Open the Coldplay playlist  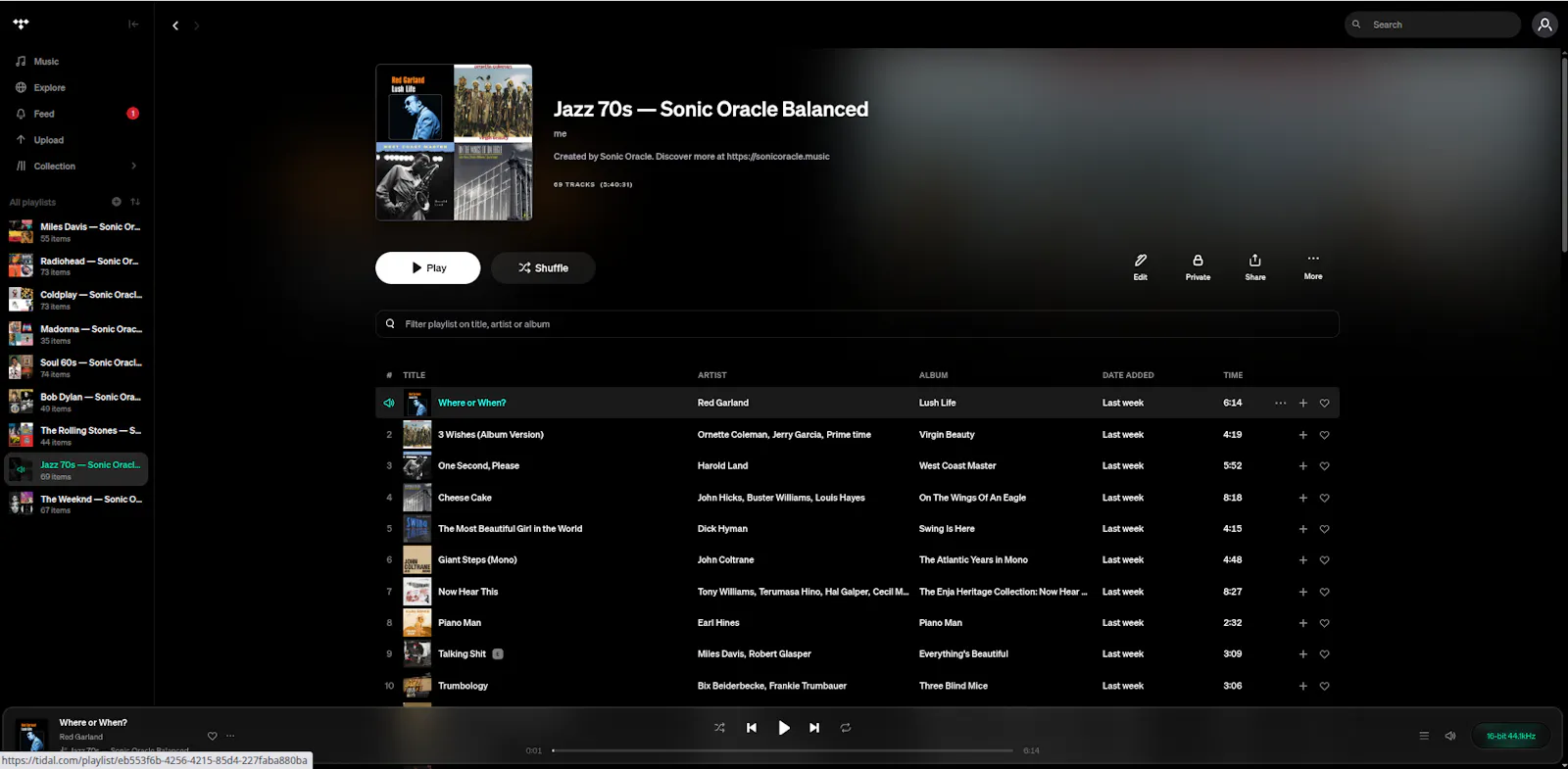click(76, 300)
